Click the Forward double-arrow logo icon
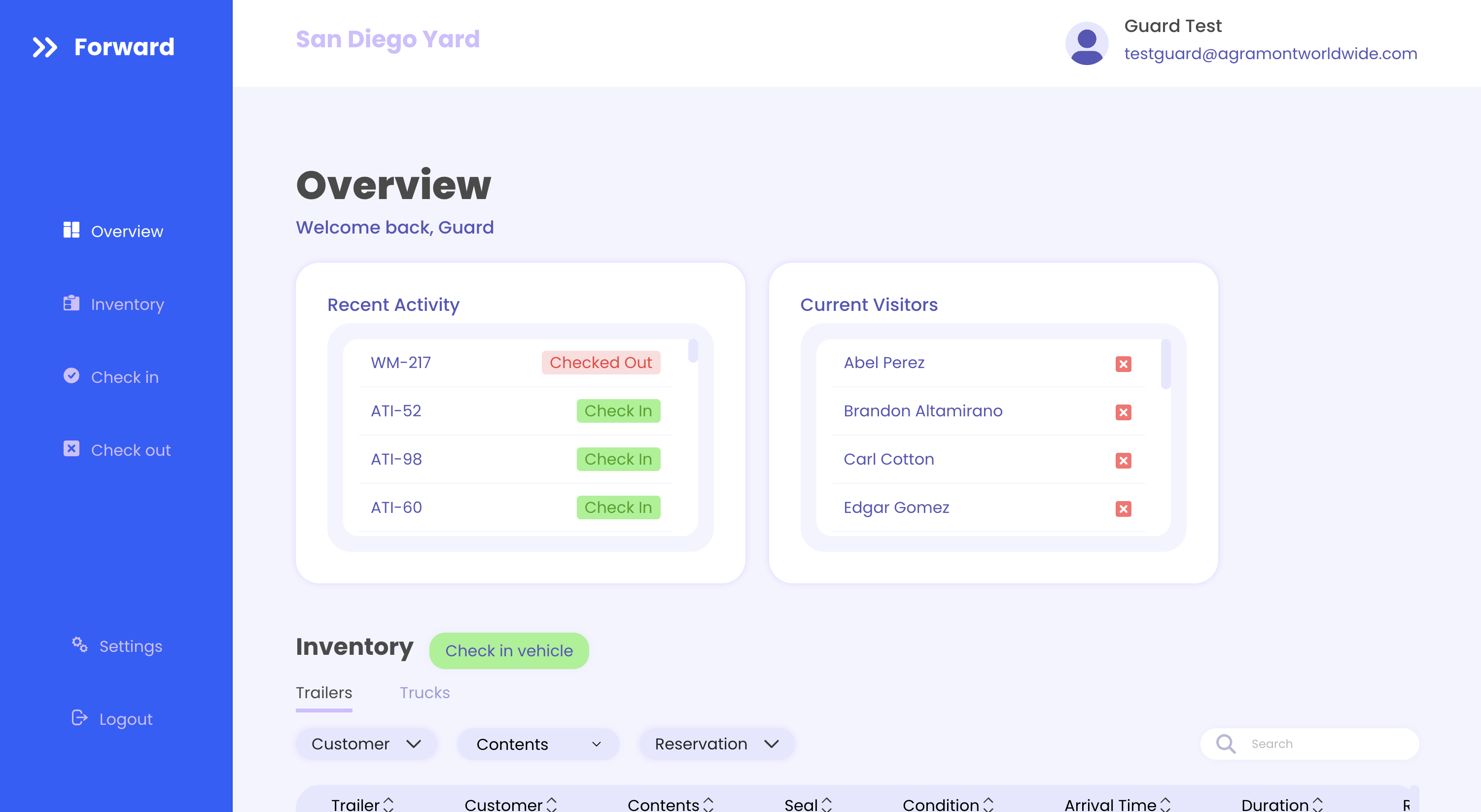The image size is (1481, 812). point(45,47)
